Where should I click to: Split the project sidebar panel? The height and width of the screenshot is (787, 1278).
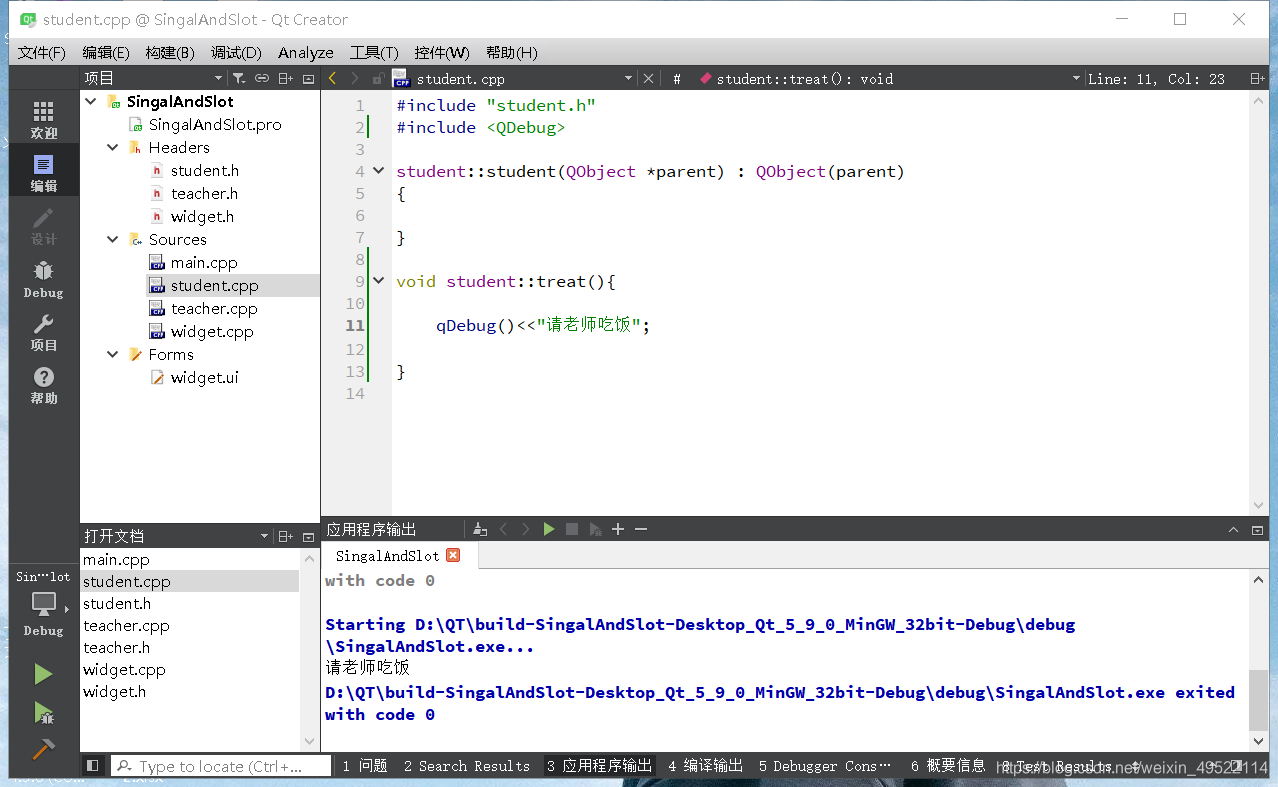286,78
